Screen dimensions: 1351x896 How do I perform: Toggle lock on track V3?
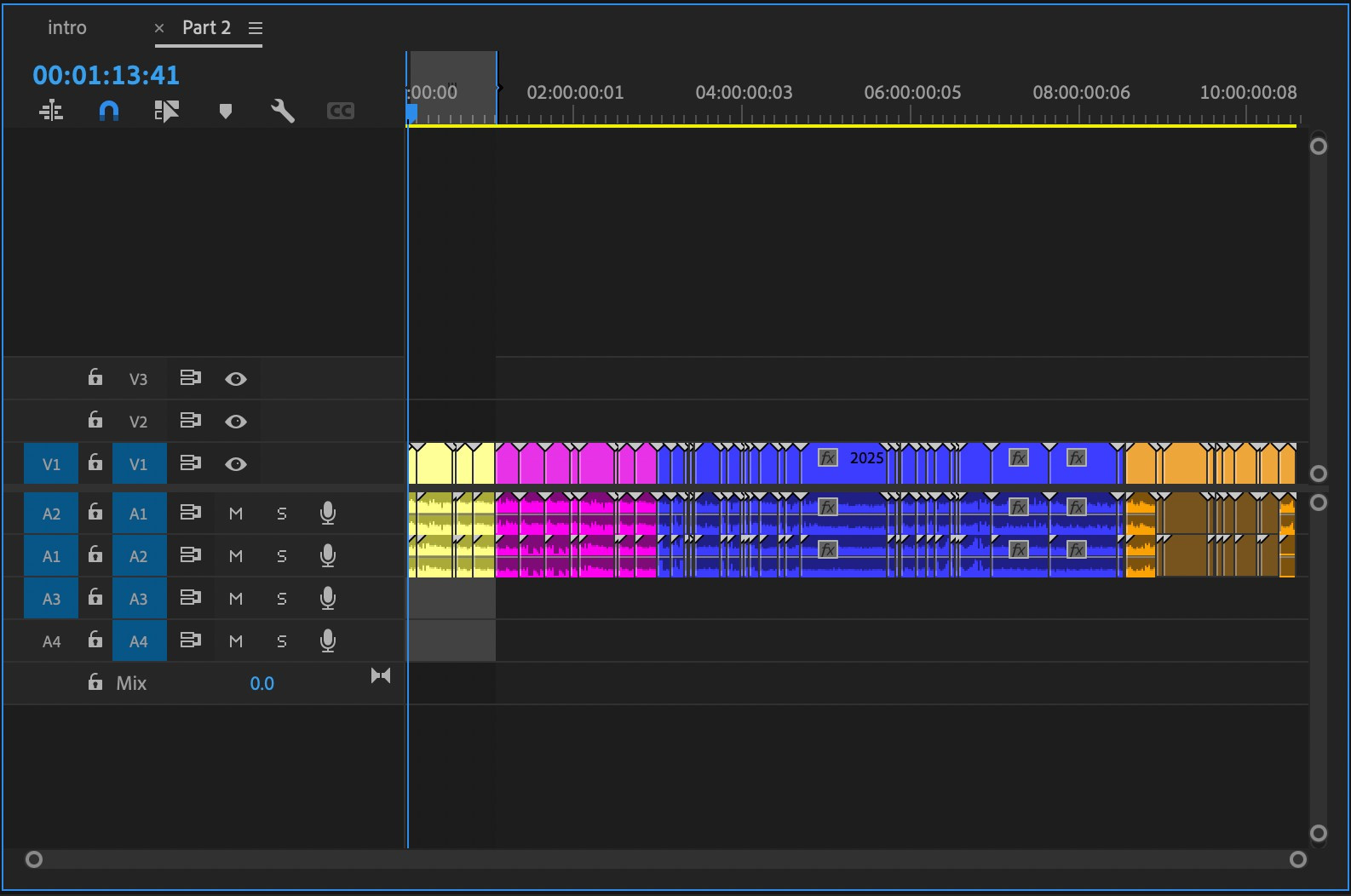click(95, 377)
